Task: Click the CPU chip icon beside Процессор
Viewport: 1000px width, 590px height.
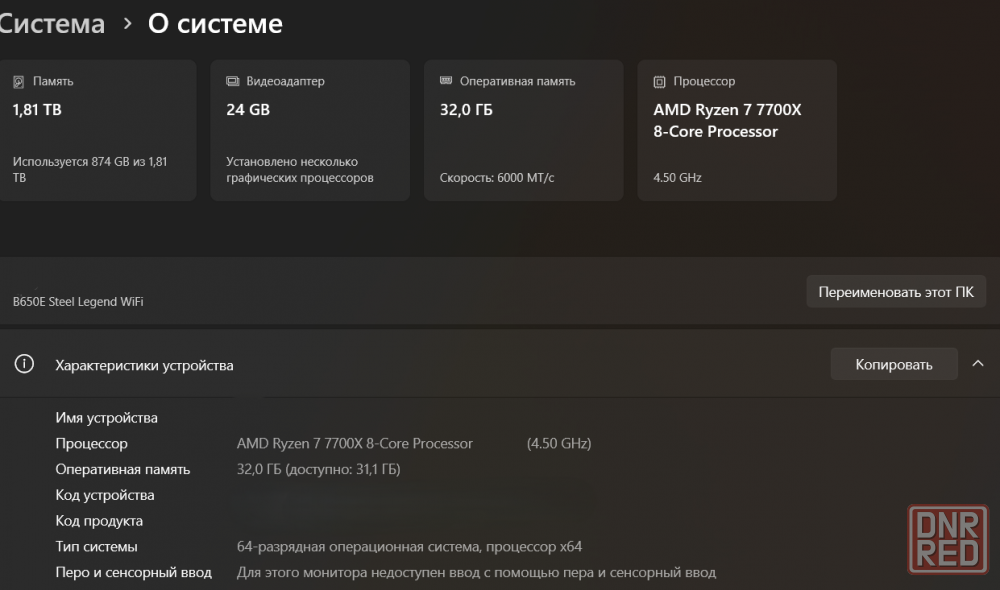Action: [x=659, y=81]
